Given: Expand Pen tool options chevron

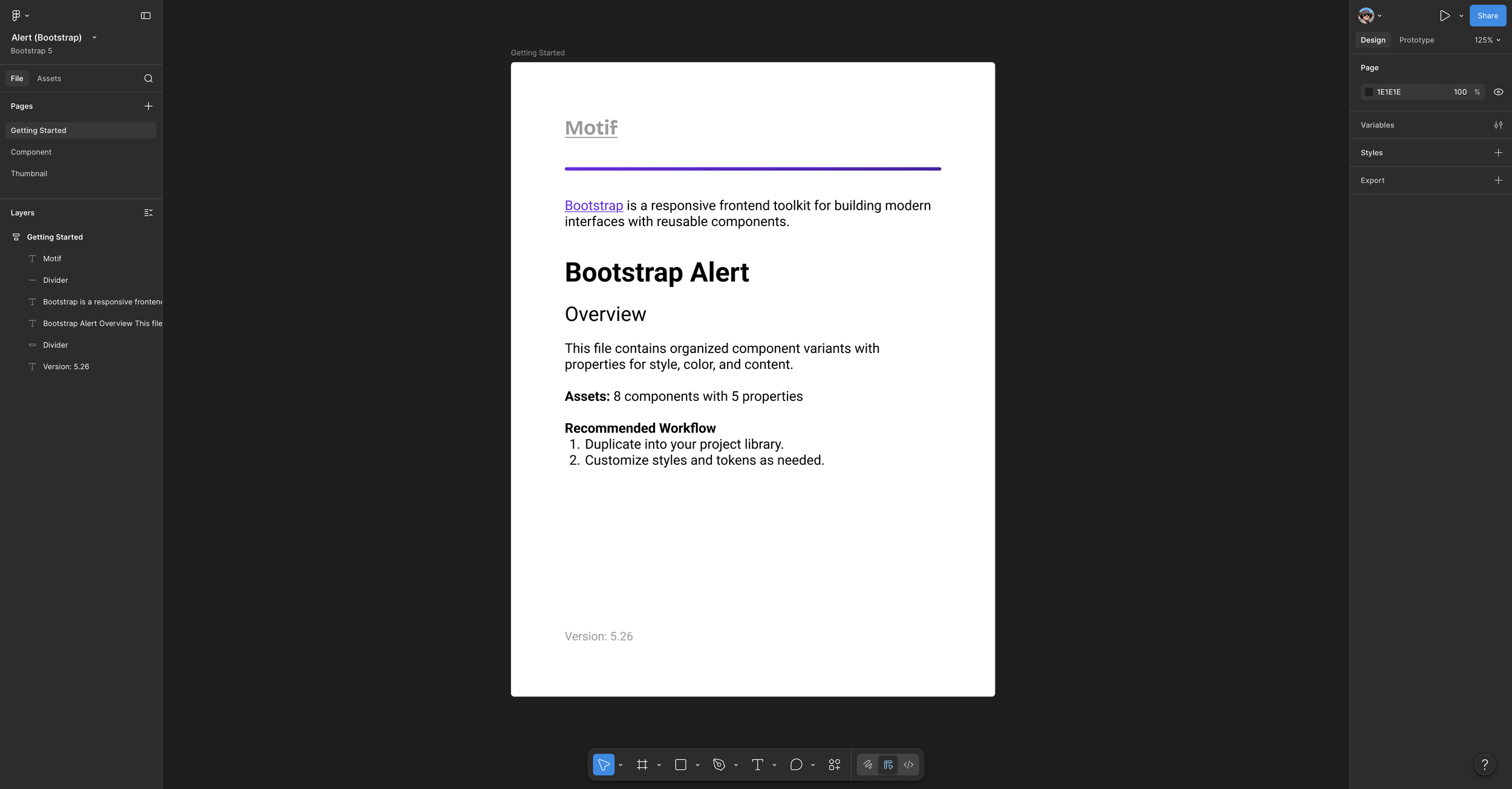Looking at the screenshot, I should click(736, 765).
